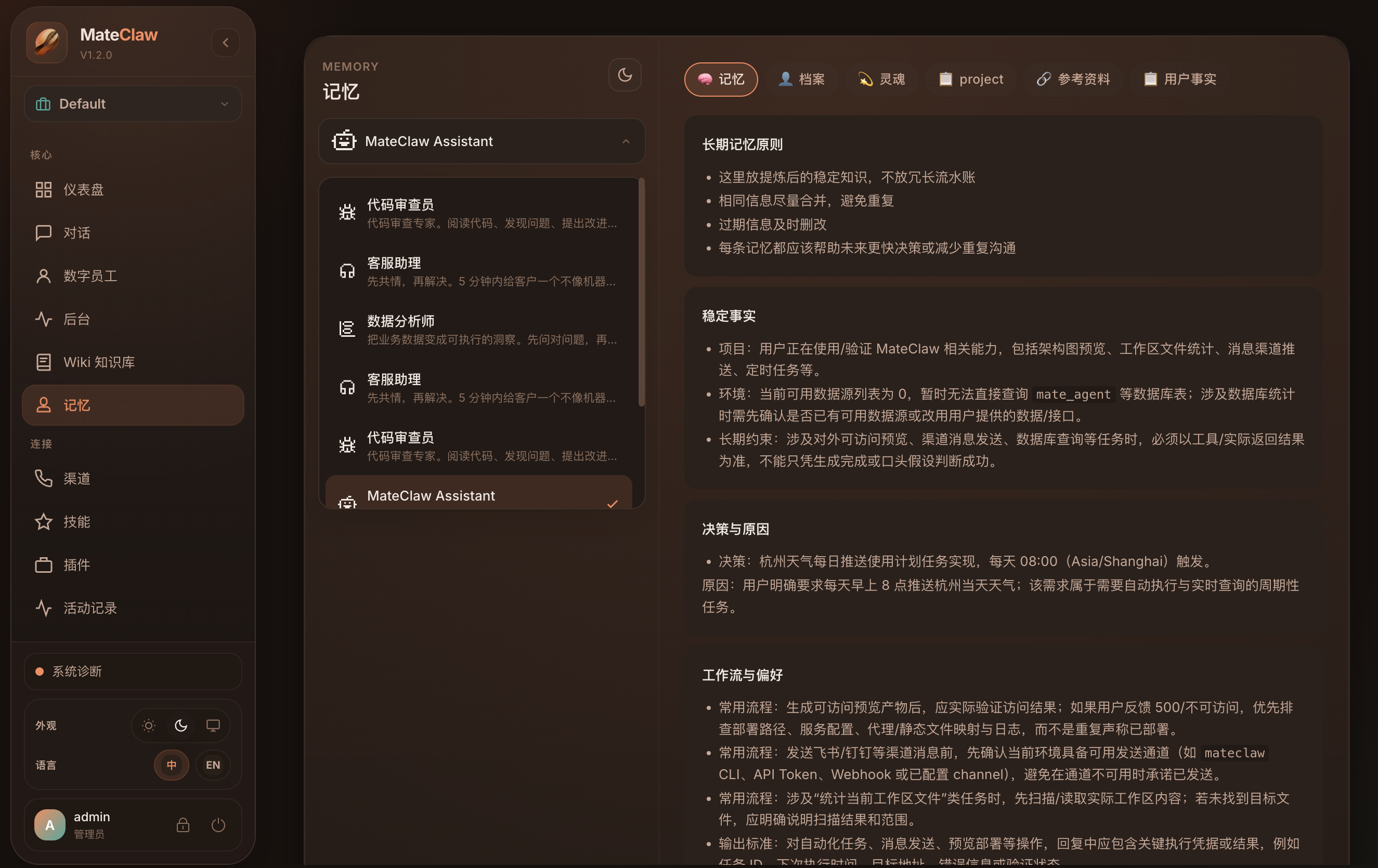Click the robot icon in agent selector
Image resolution: width=1378 pixels, height=868 pixels.
click(x=344, y=141)
